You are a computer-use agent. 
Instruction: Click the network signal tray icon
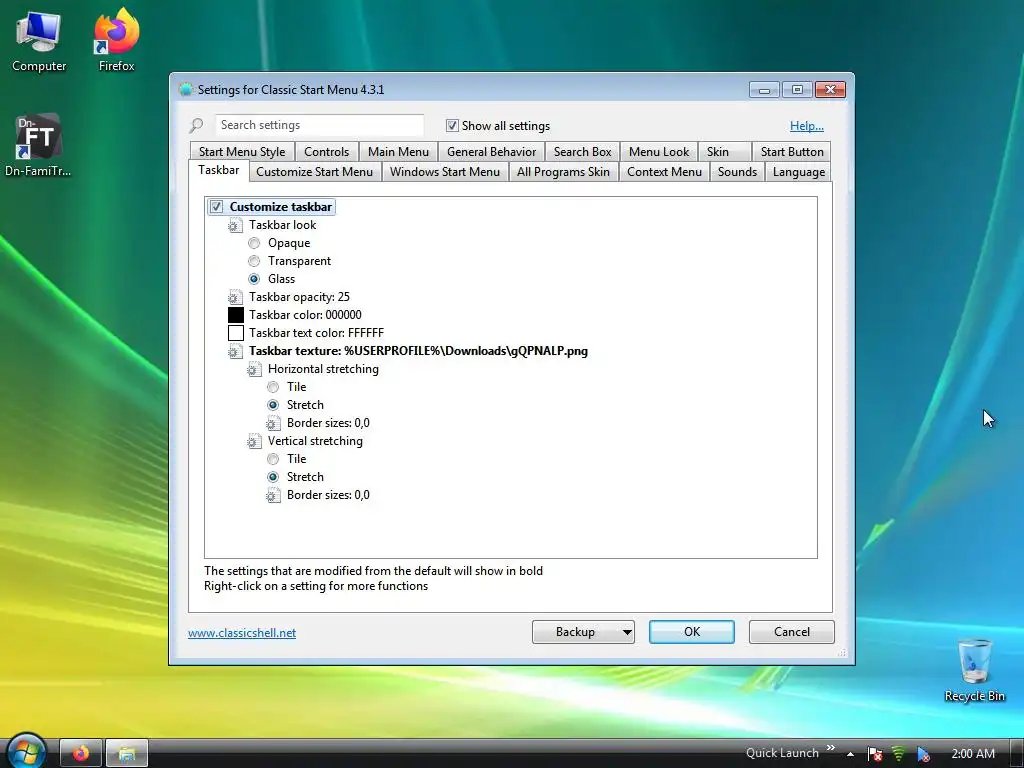[x=899, y=754]
